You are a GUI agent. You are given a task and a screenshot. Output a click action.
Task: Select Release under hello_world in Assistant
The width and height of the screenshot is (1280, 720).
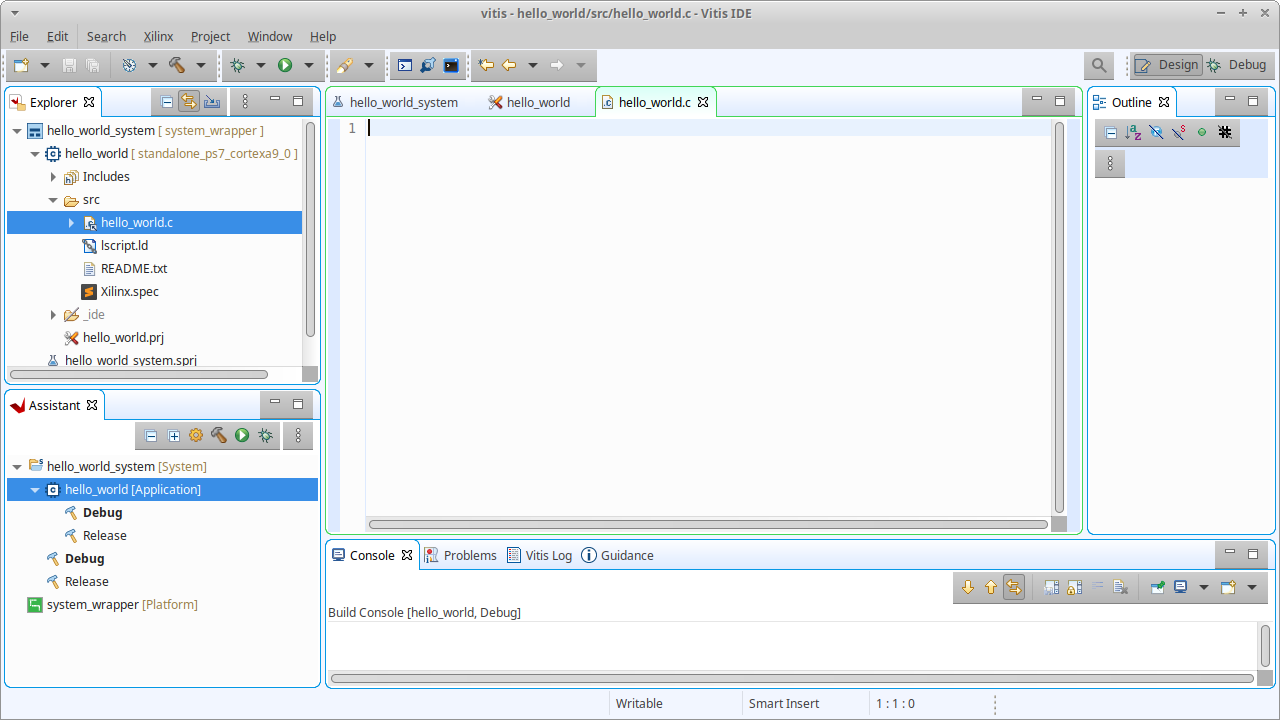(104, 535)
